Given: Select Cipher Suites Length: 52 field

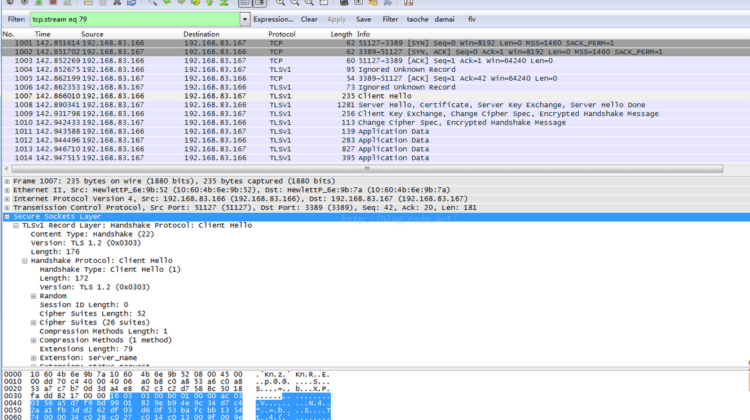Looking at the screenshot, I should tap(92, 314).
